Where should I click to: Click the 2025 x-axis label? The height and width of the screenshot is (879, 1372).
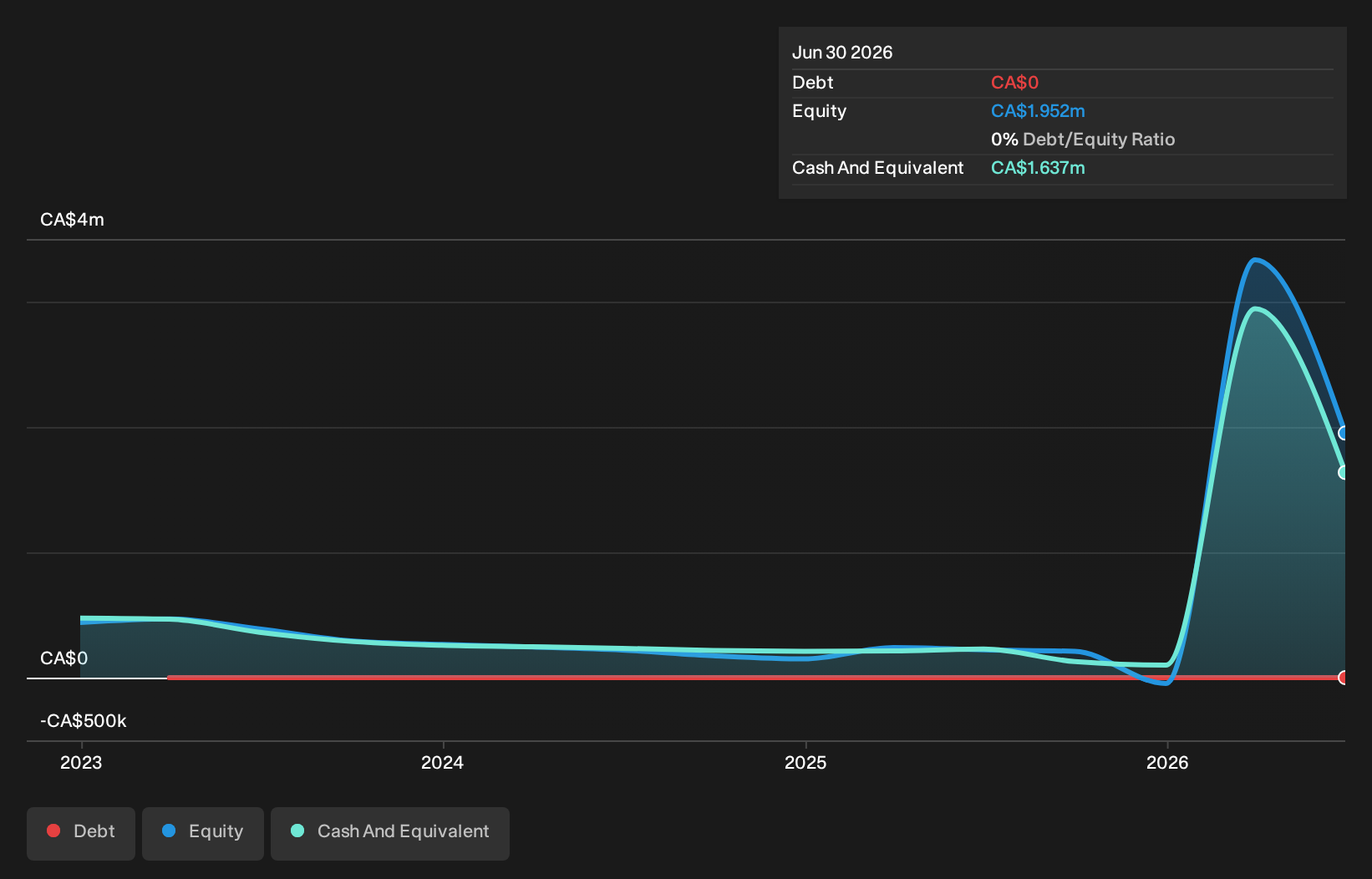pos(805,762)
